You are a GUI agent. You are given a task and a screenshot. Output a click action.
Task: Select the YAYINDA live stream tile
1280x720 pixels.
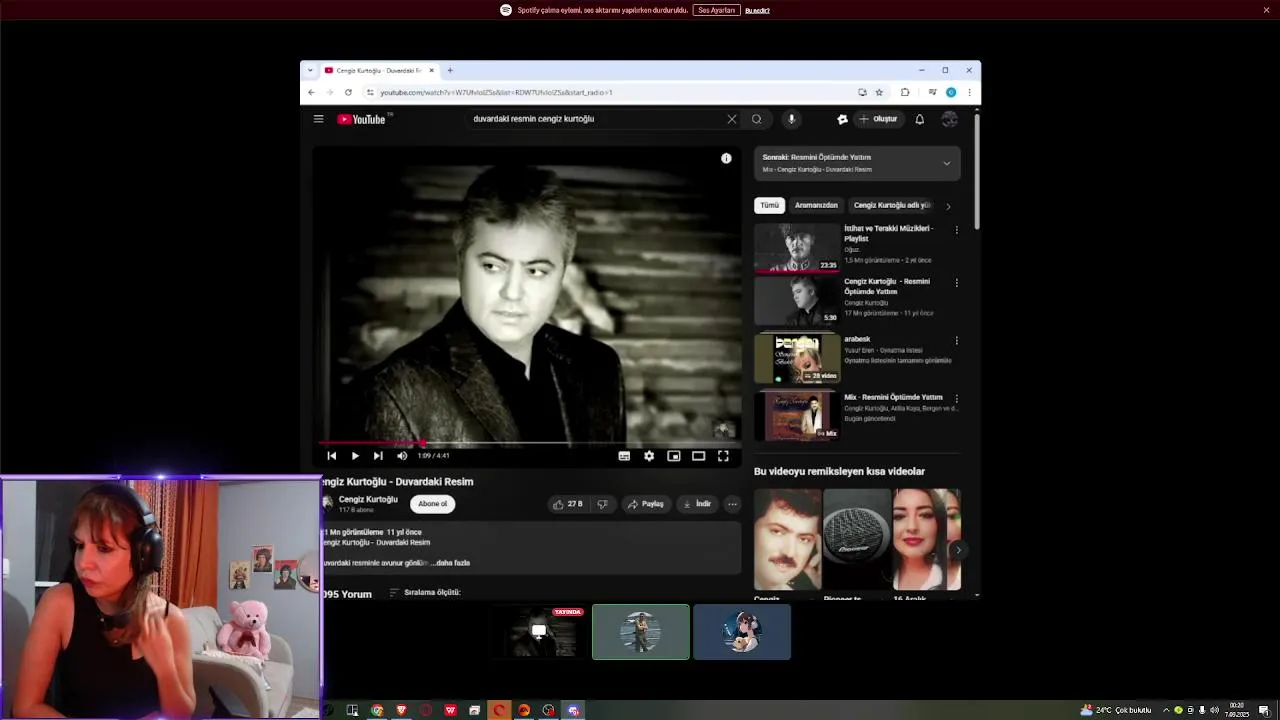[x=541, y=632]
